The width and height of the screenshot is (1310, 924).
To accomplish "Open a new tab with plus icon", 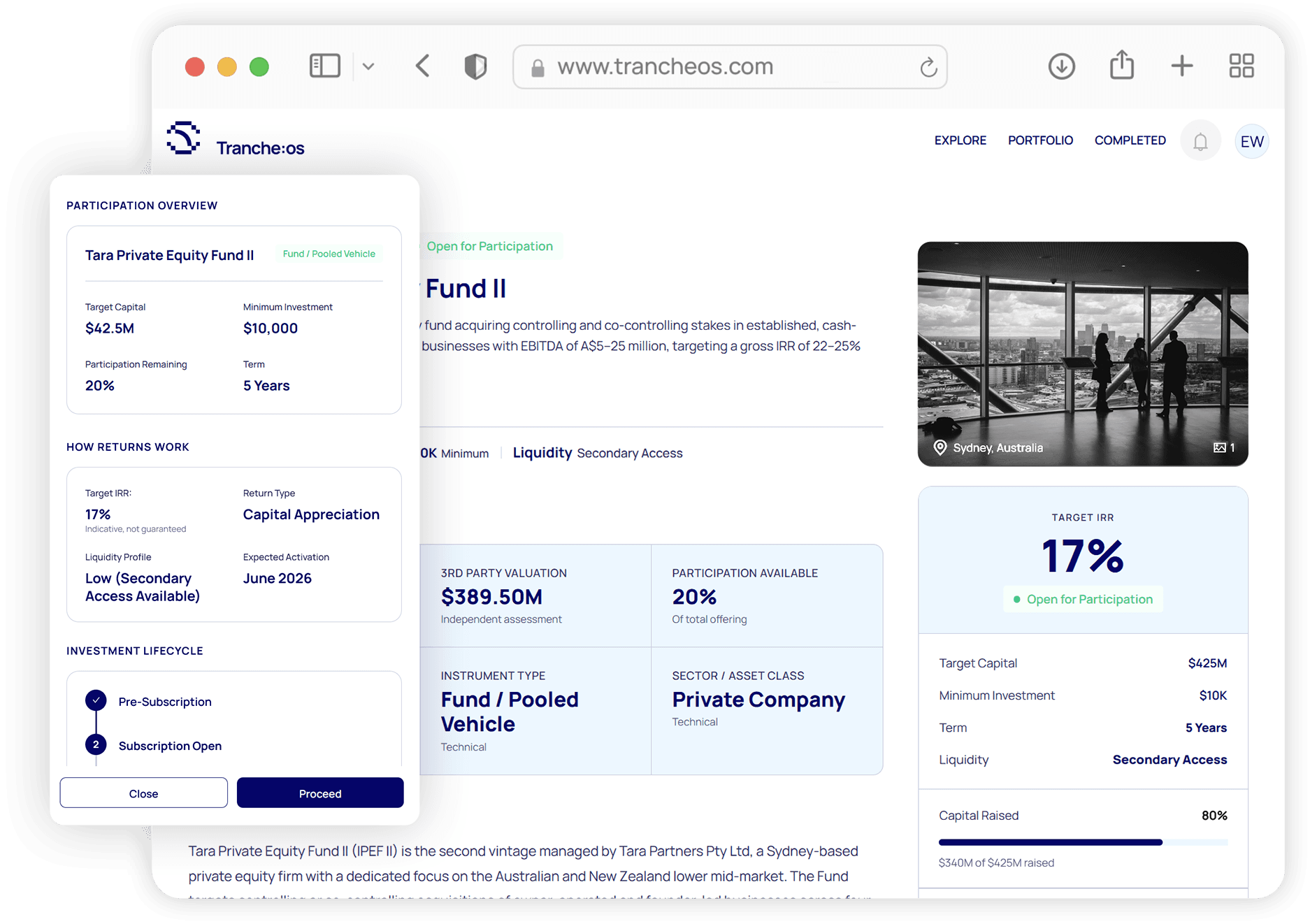I will coord(1181,66).
